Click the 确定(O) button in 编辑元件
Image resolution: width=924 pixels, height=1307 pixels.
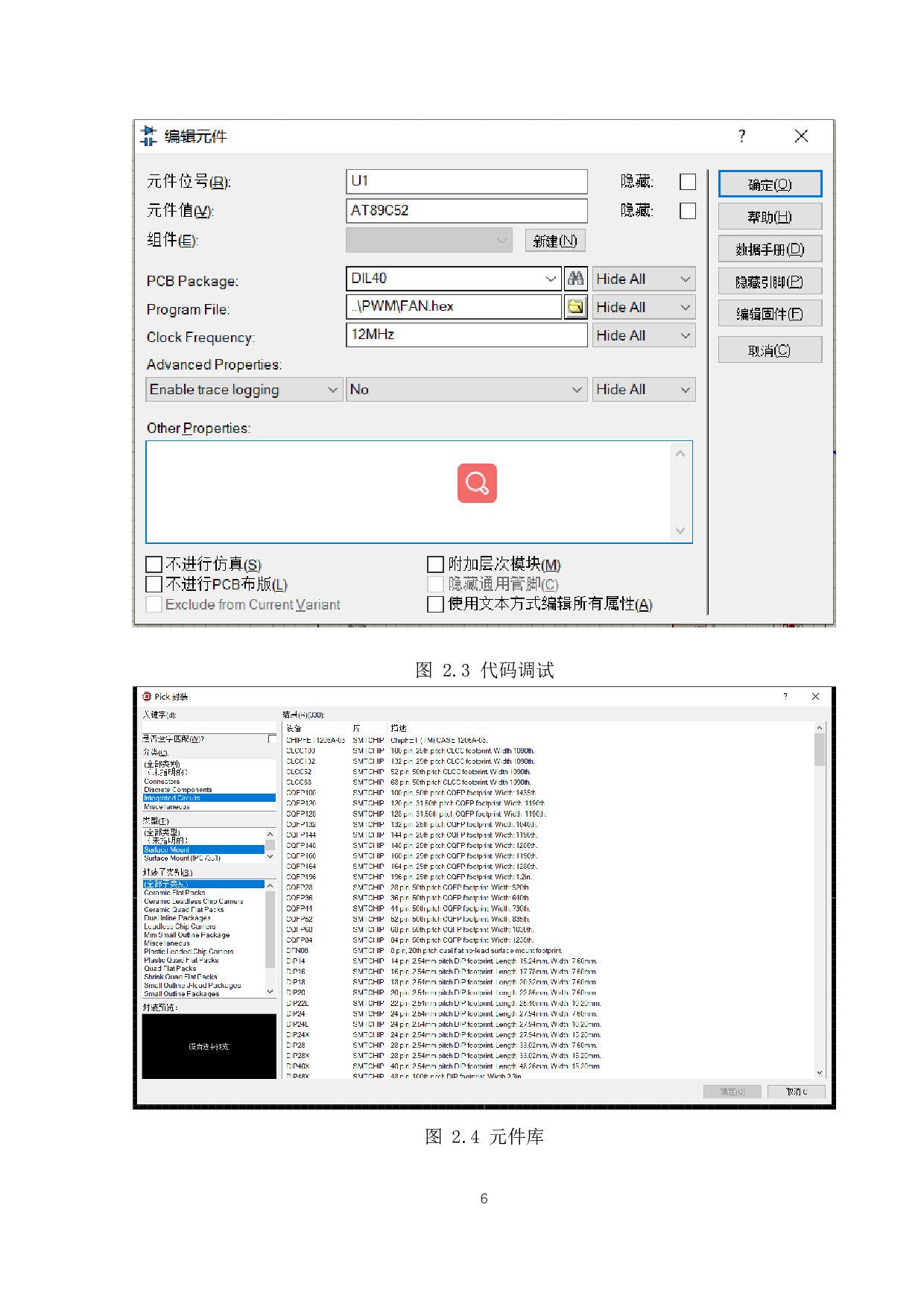pyautogui.click(x=770, y=184)
